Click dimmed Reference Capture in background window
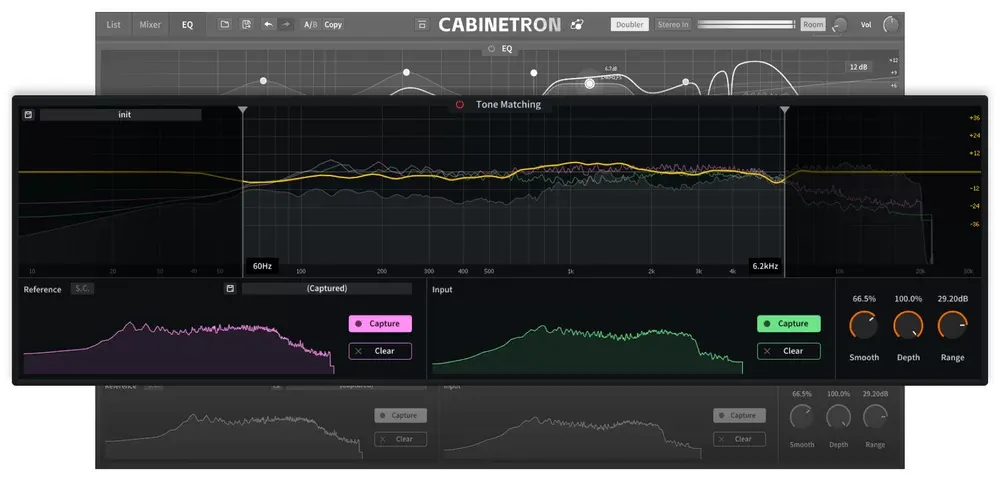This screenshot has height=481, width=1000. click(401, 415)
